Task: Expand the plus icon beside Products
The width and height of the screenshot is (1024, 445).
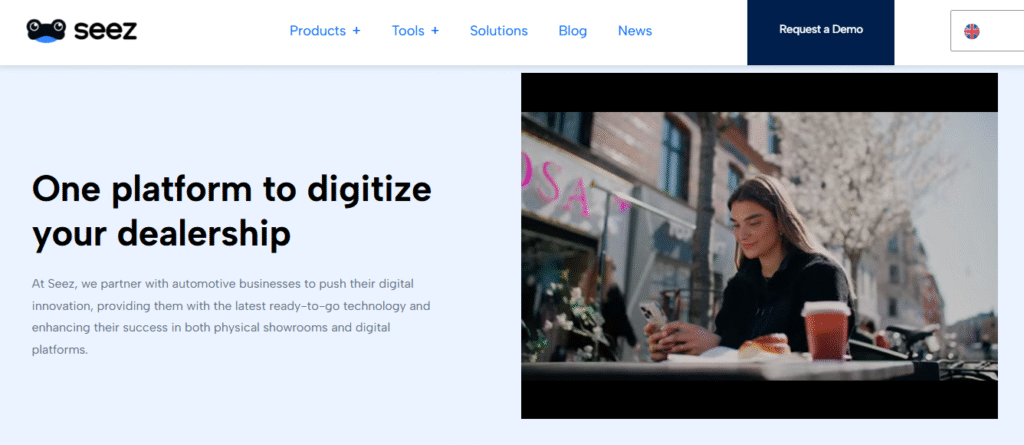Action: [356, 31]
